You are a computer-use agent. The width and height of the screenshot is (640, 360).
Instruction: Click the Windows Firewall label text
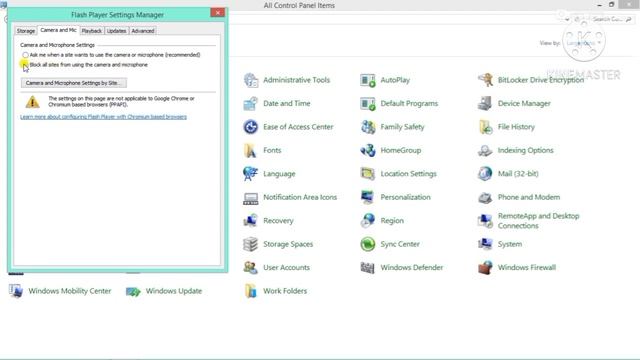[527, 268]
